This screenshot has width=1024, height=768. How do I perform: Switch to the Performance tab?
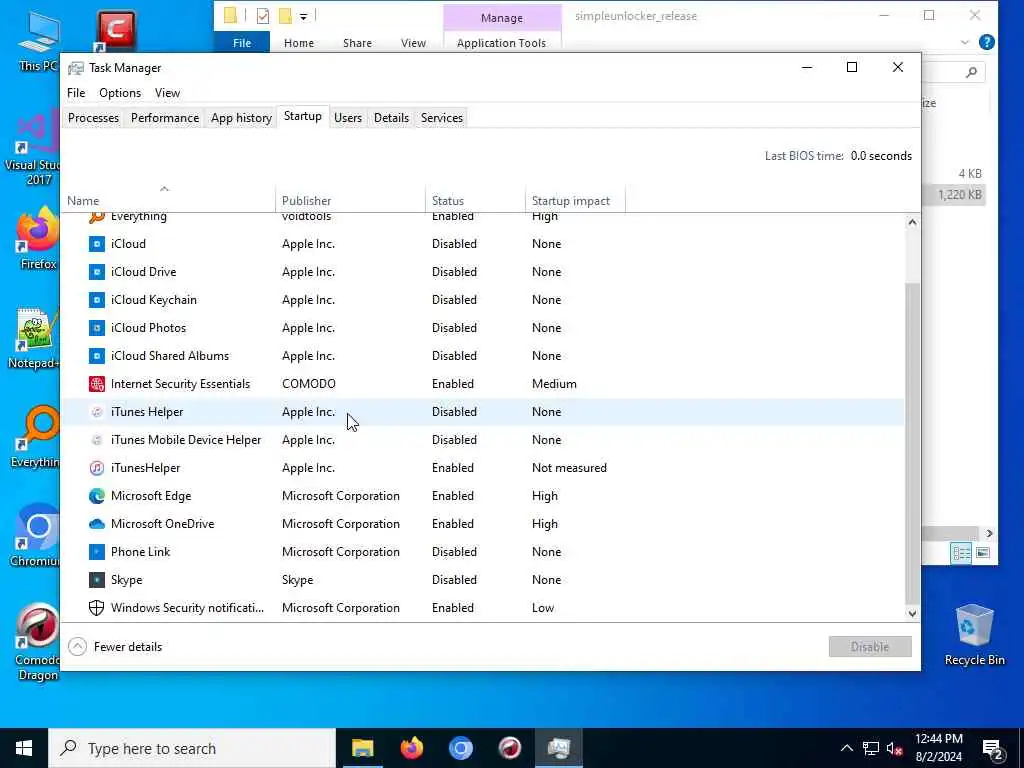165,118
